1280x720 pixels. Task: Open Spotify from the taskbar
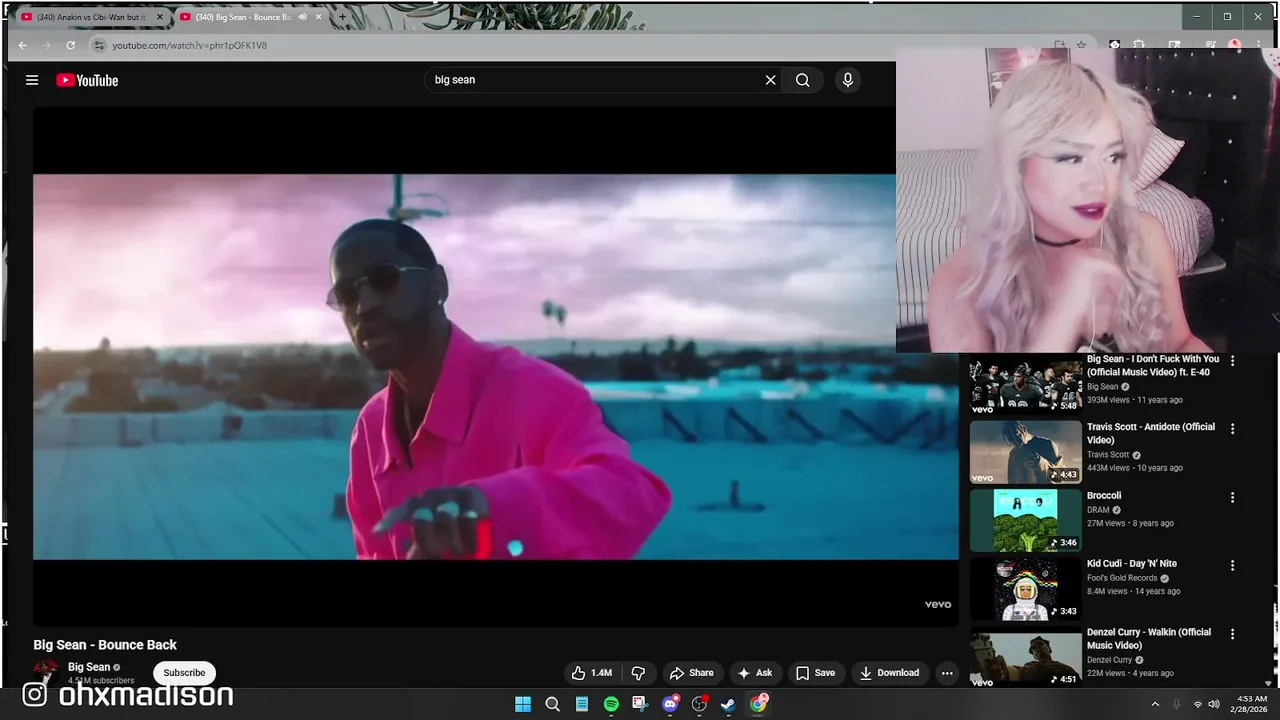[x=611, y=704]
